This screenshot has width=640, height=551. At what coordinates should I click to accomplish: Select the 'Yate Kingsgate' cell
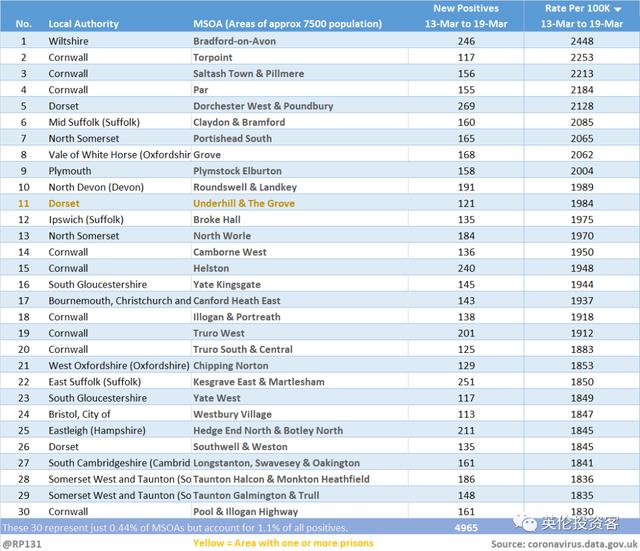pos(227,285)
